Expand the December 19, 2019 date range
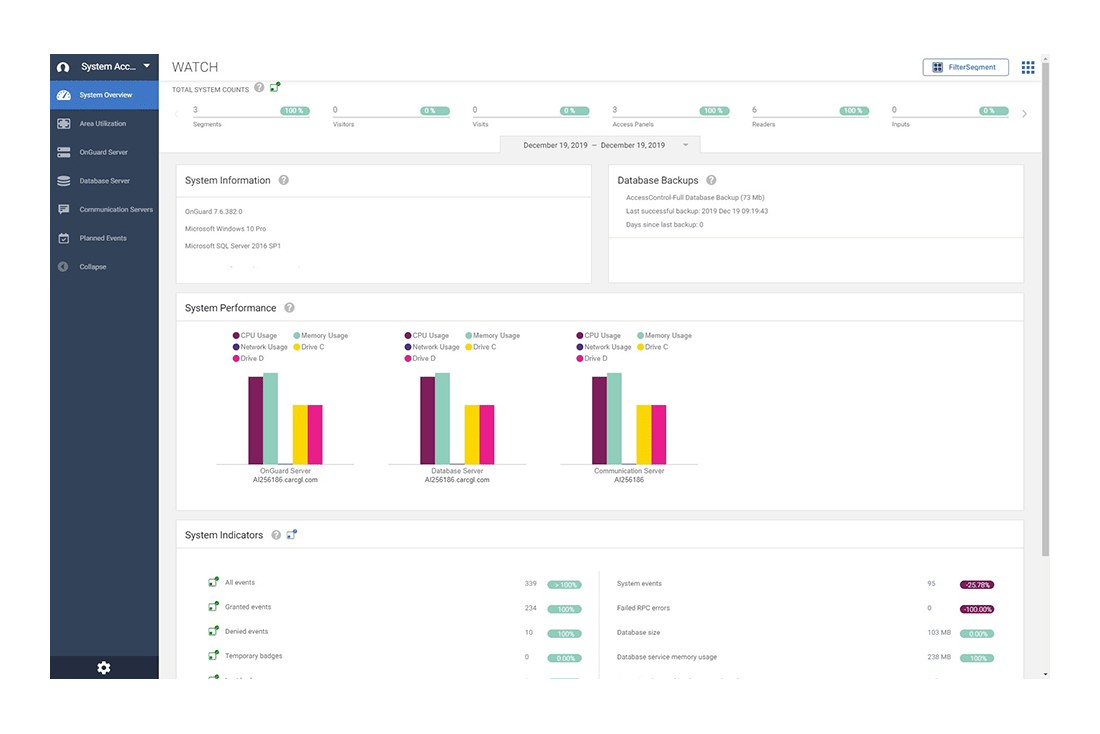The width and height of the screenshot is (1100, 734). (x=600, y=146)
